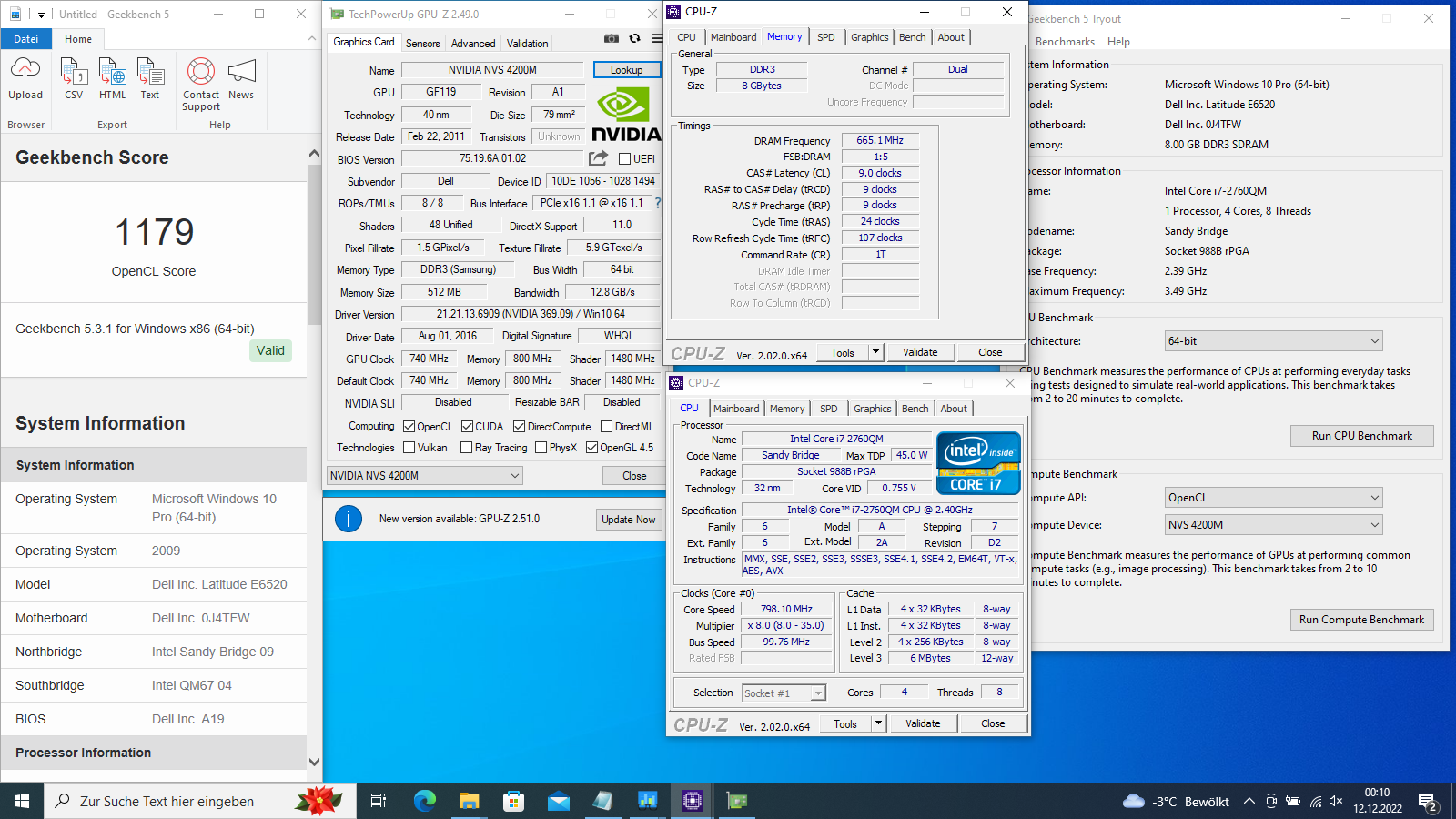
Task: Click scroll down arrow in Geekbench results
Action: [314, 763]
